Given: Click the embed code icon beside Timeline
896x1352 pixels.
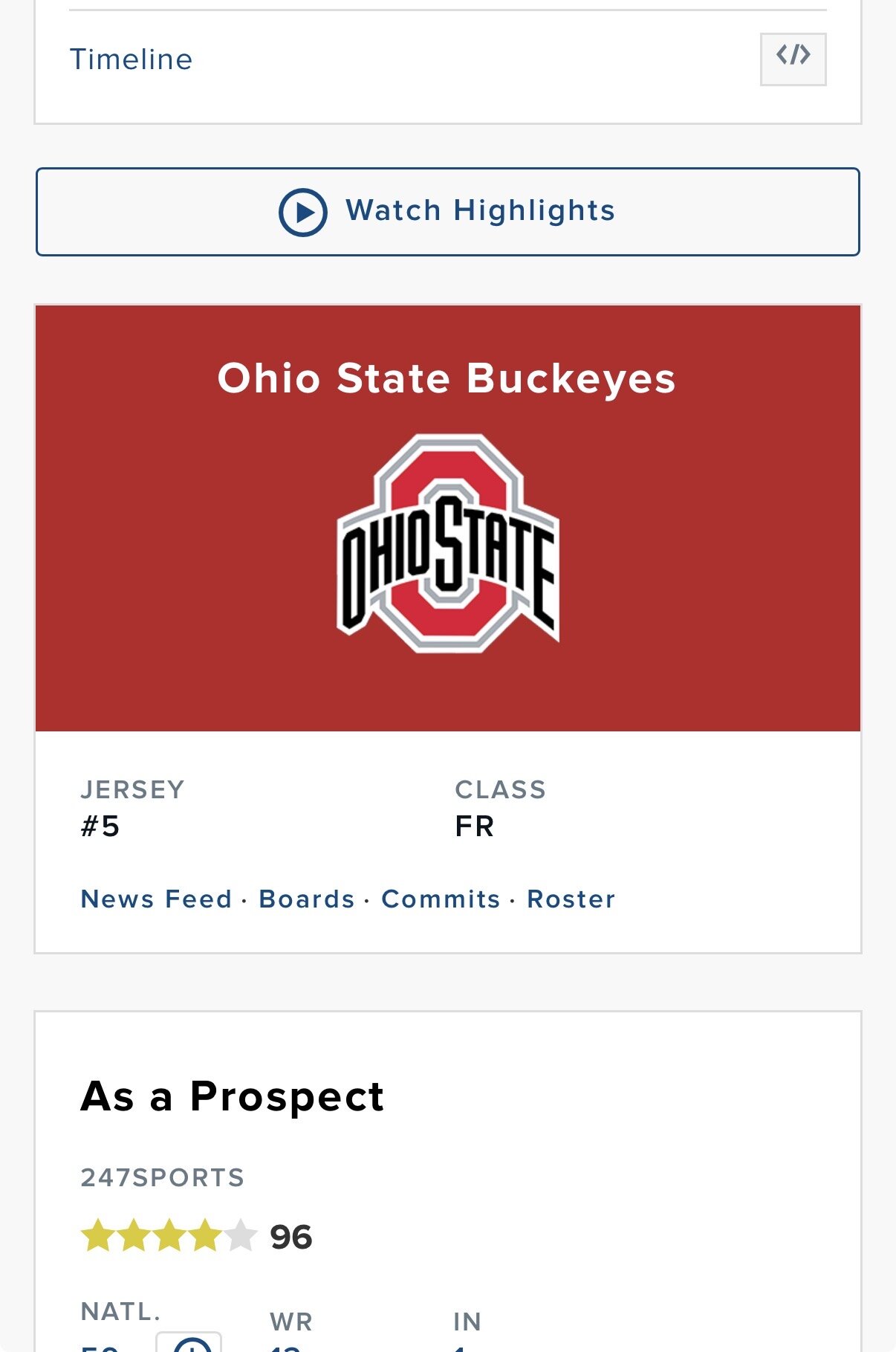Looking at the screenshot, I should click(x=793, y=59).
